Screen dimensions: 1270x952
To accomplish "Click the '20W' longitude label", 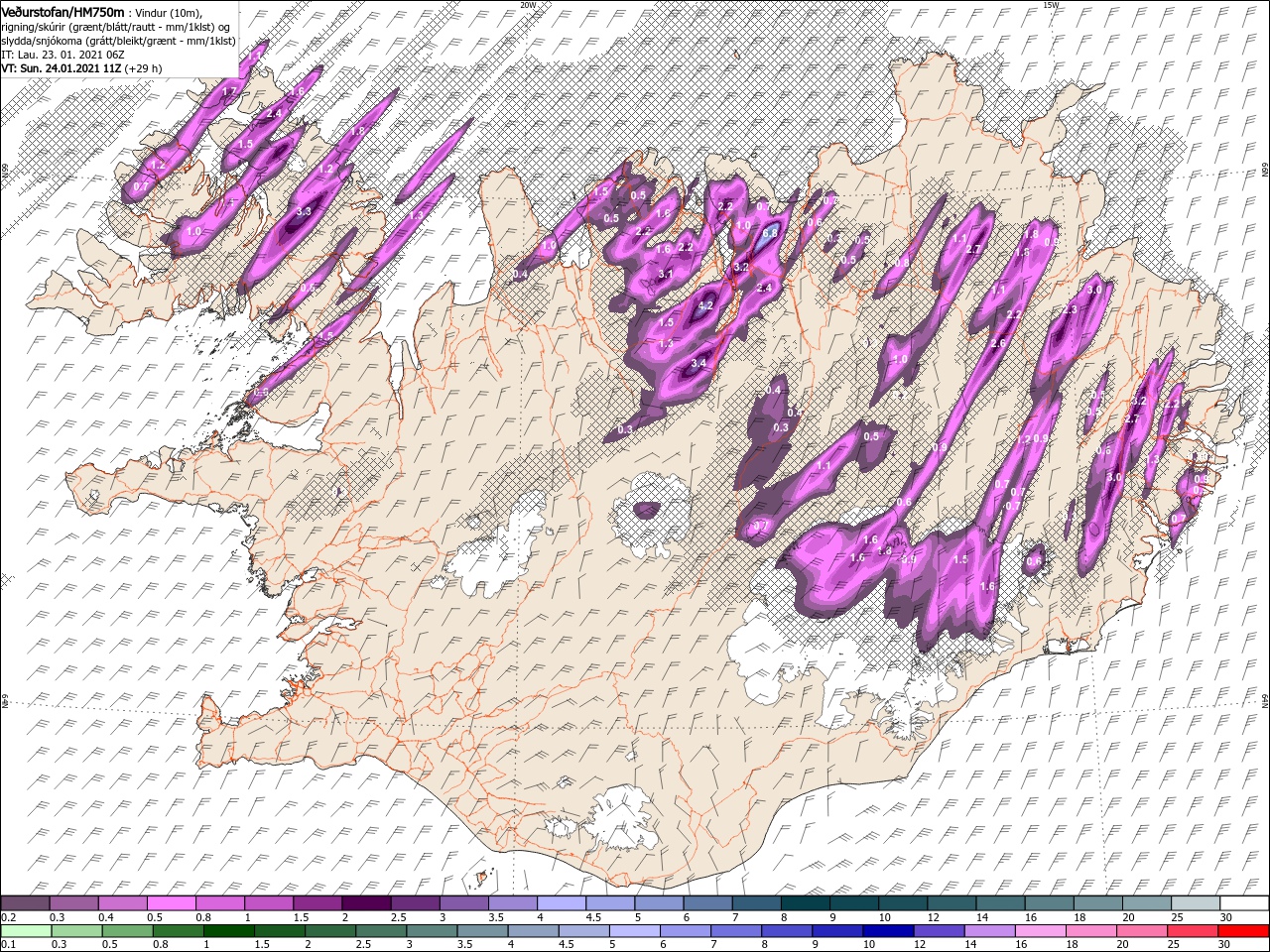I will click(x=527, y=5).
